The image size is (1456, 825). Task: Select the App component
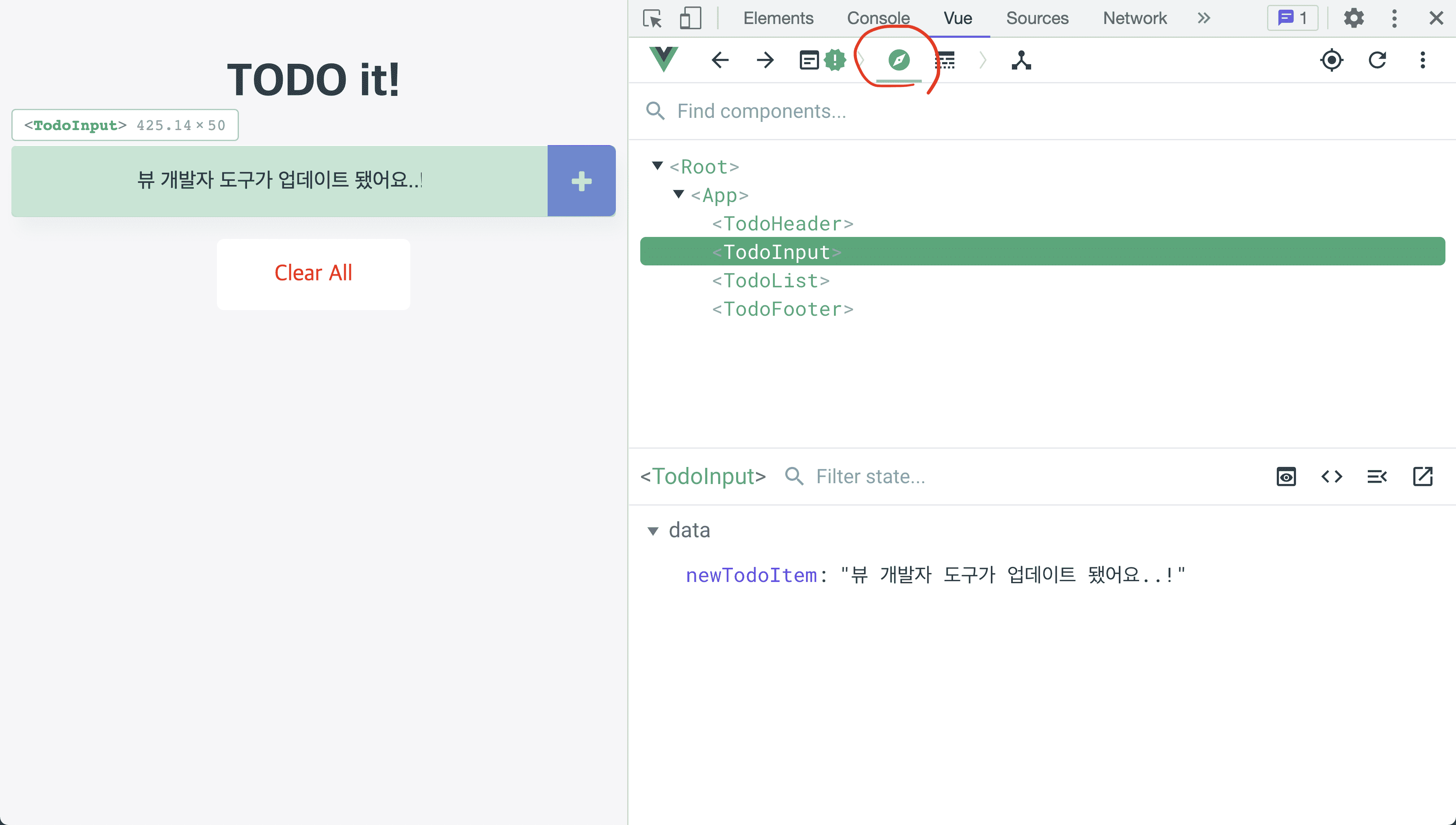click(719, 195)
